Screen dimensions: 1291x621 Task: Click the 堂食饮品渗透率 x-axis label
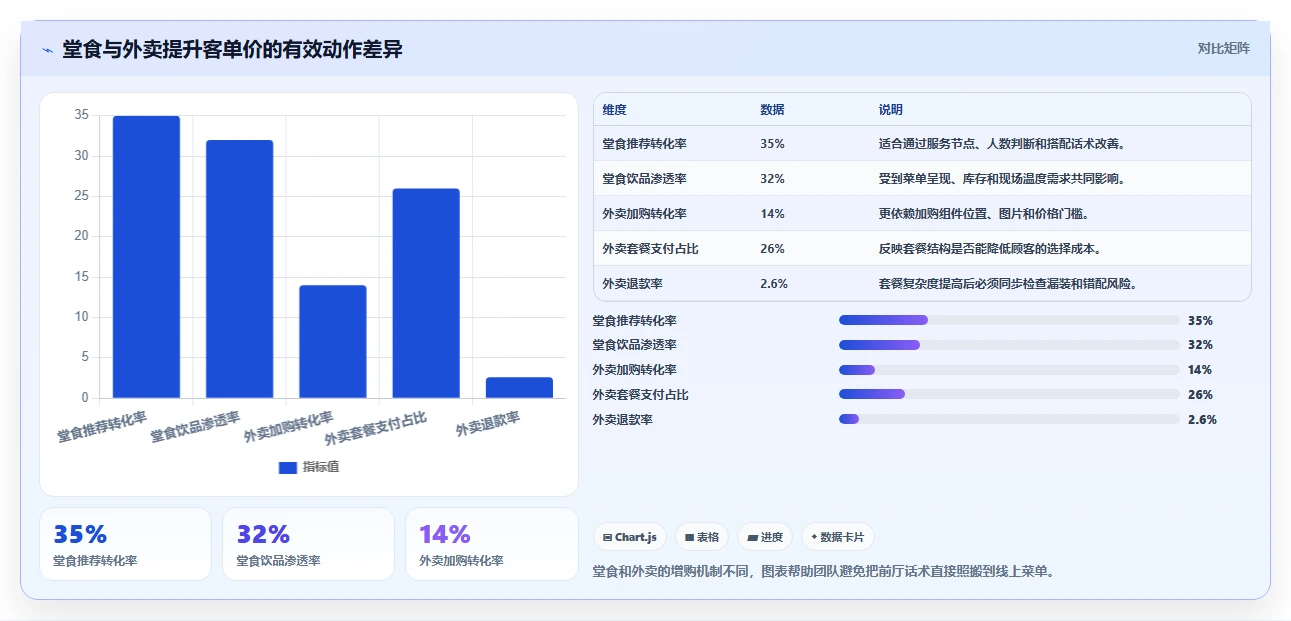(195, 427)
